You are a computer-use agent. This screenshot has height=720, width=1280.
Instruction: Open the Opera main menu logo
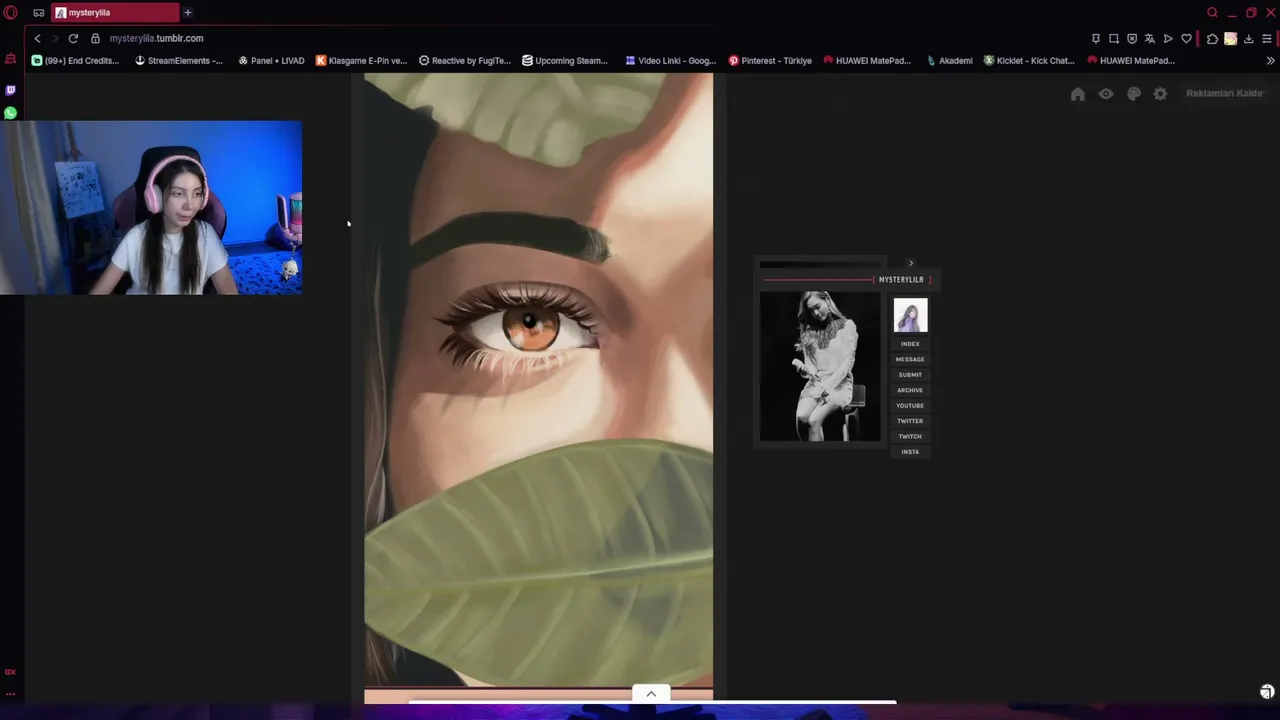tap(11, 13)
